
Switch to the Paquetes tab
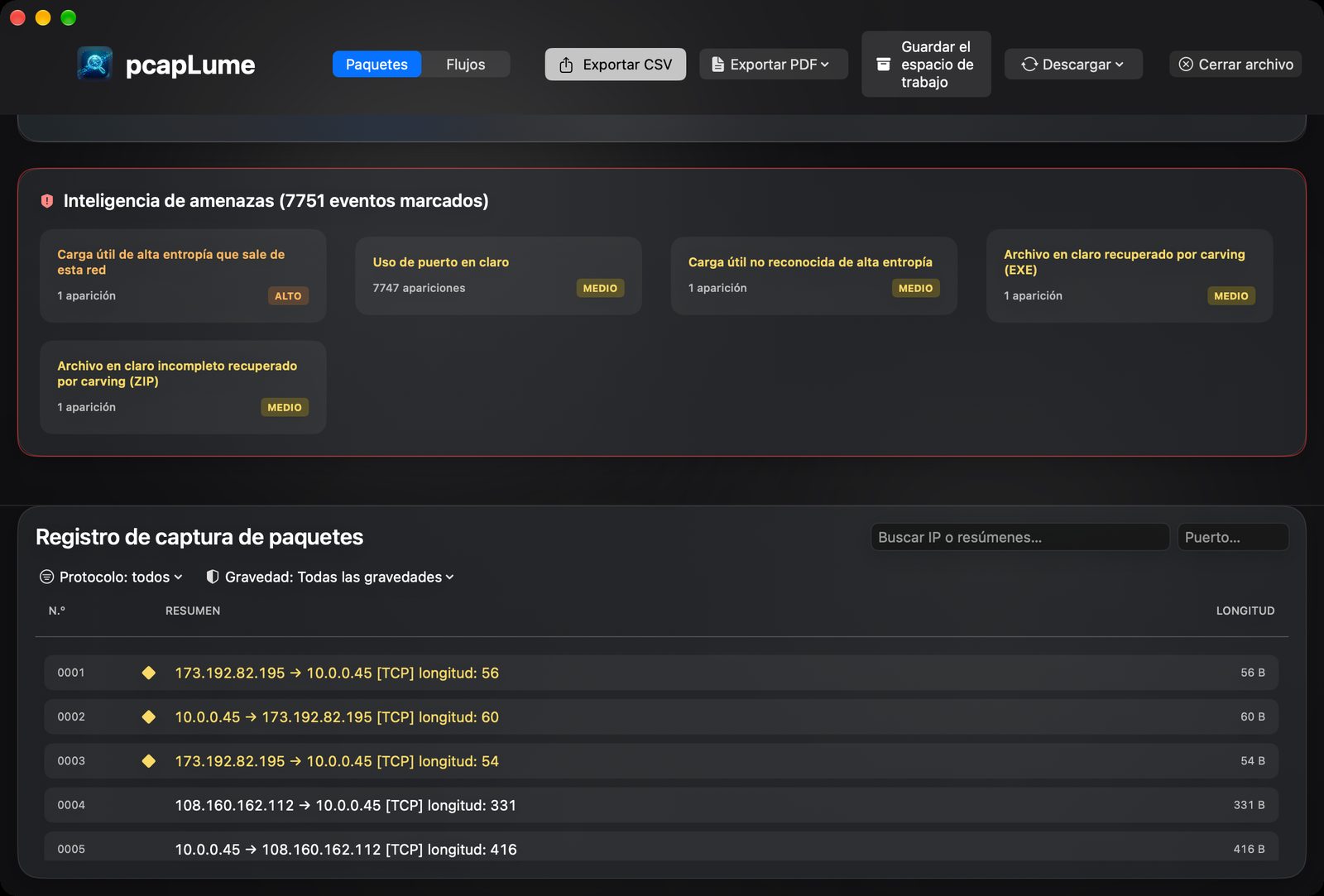coord(377,65)
